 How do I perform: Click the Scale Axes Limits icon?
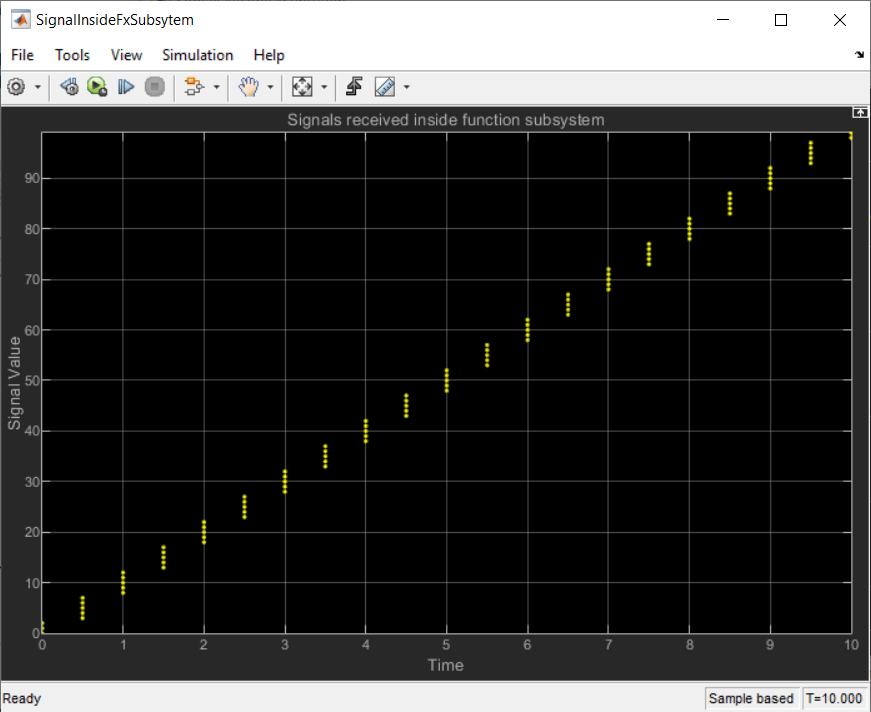point(301,87)
